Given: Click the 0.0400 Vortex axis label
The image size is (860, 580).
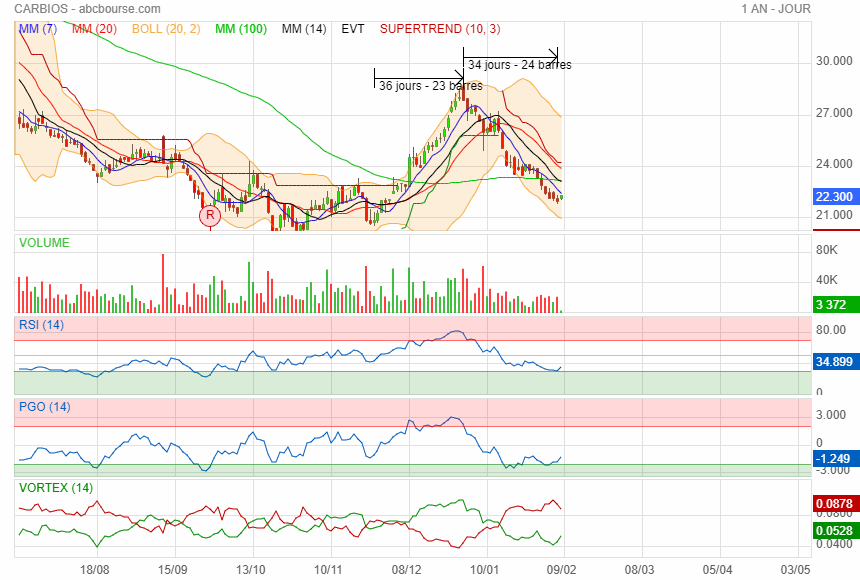Looking at the screenshot, I should click(834, 544).
